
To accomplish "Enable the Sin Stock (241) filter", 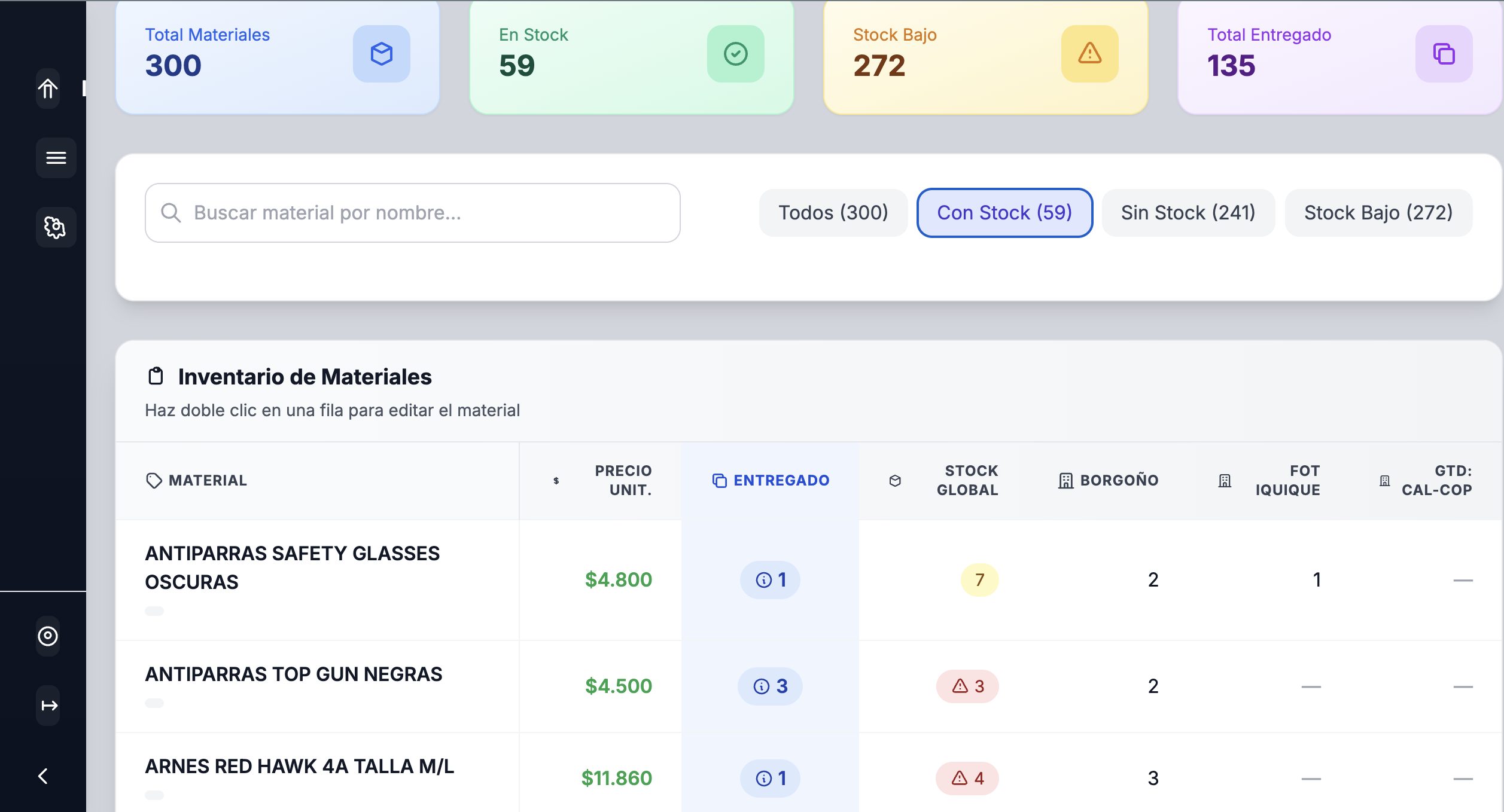I will tap(1187, 212).
